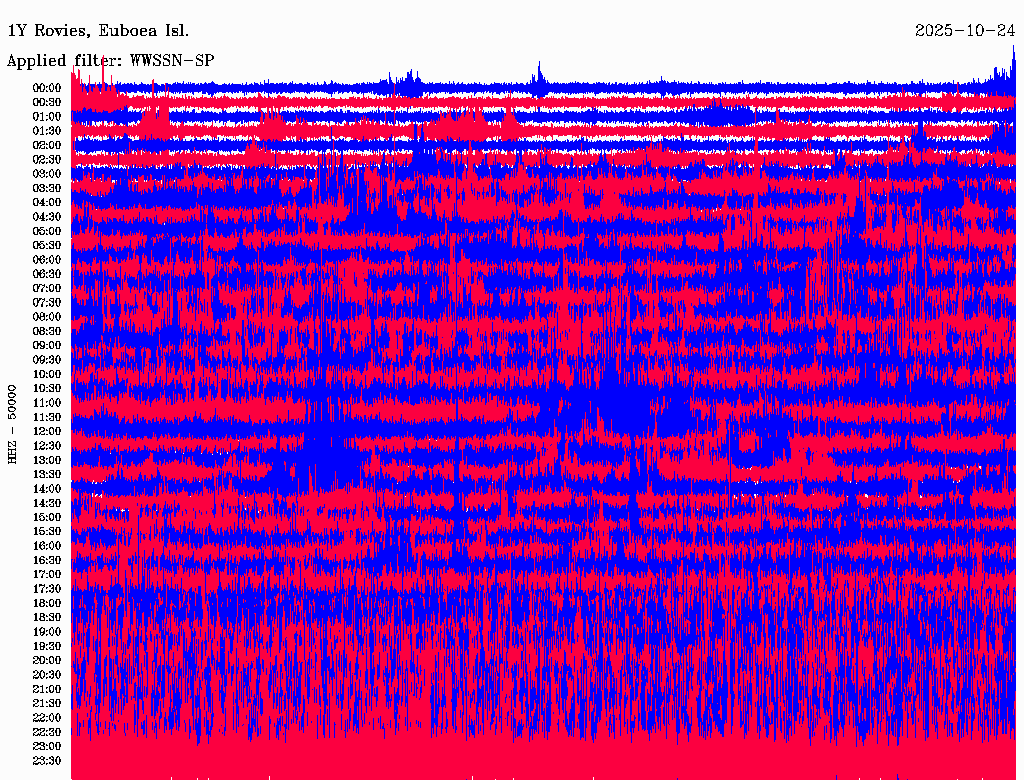Select the 03:00 time row label

[47, 174]
